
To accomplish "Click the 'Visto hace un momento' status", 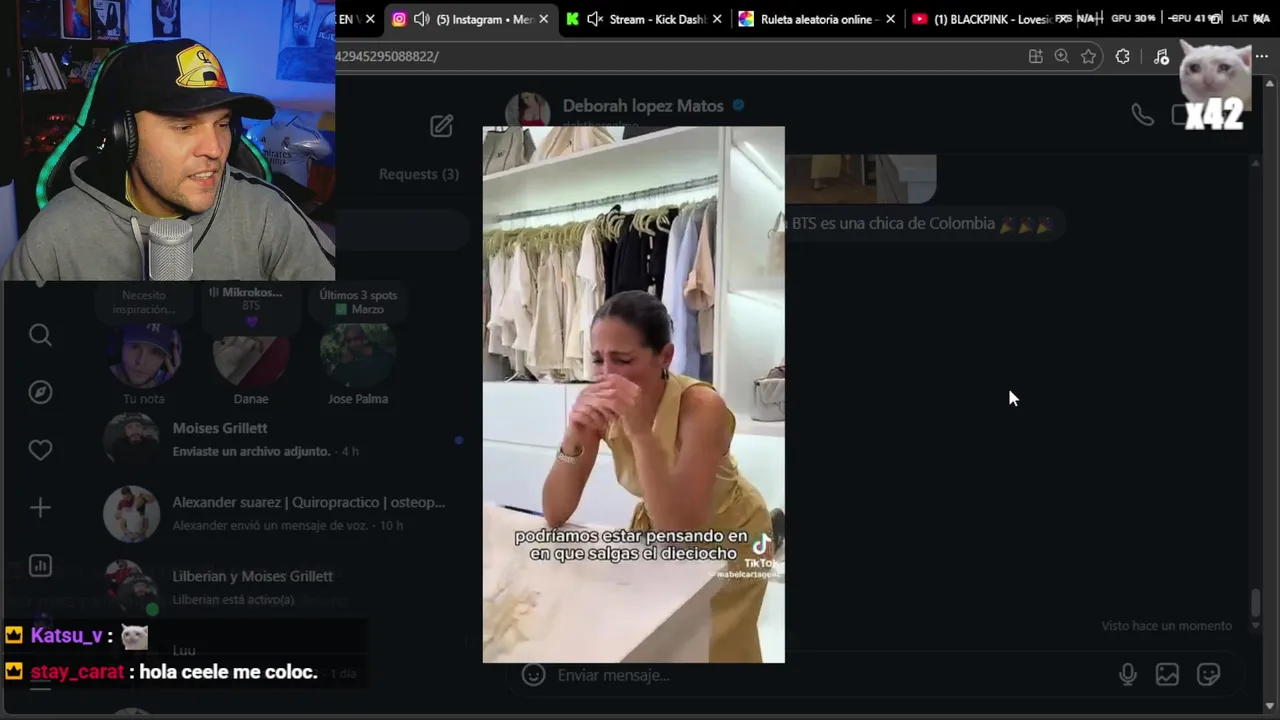I will click(1166, 626).
